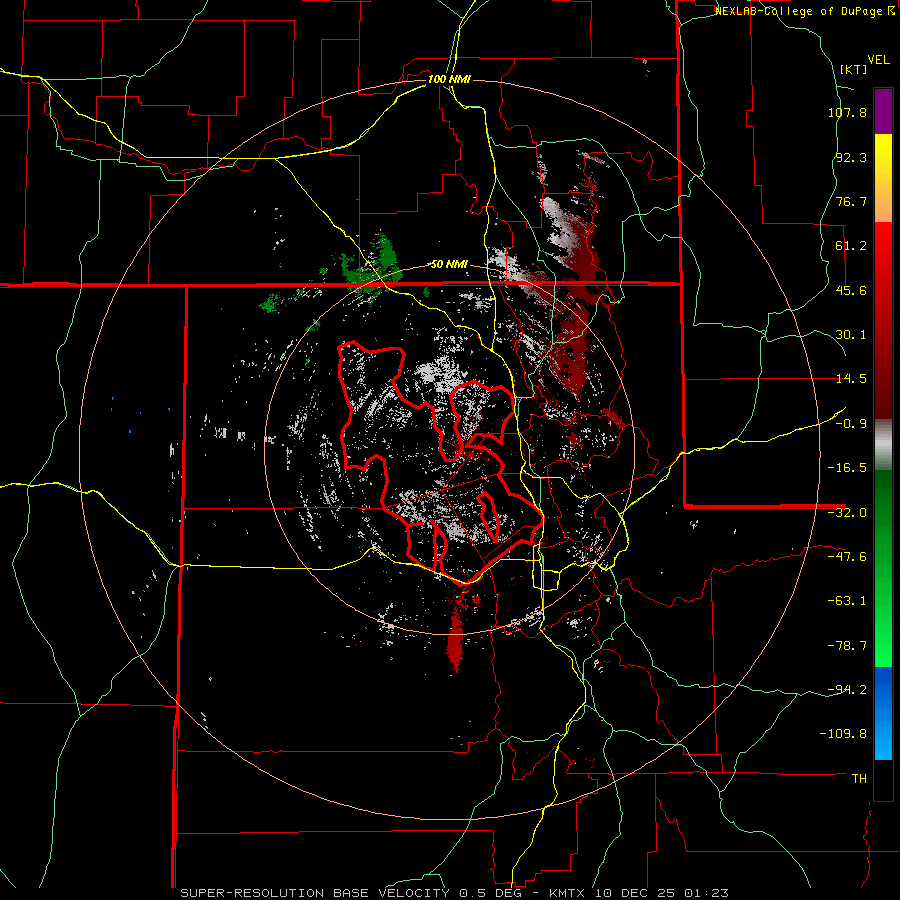
Task: Click the 100 NMI range ring label
Action: 449,79
